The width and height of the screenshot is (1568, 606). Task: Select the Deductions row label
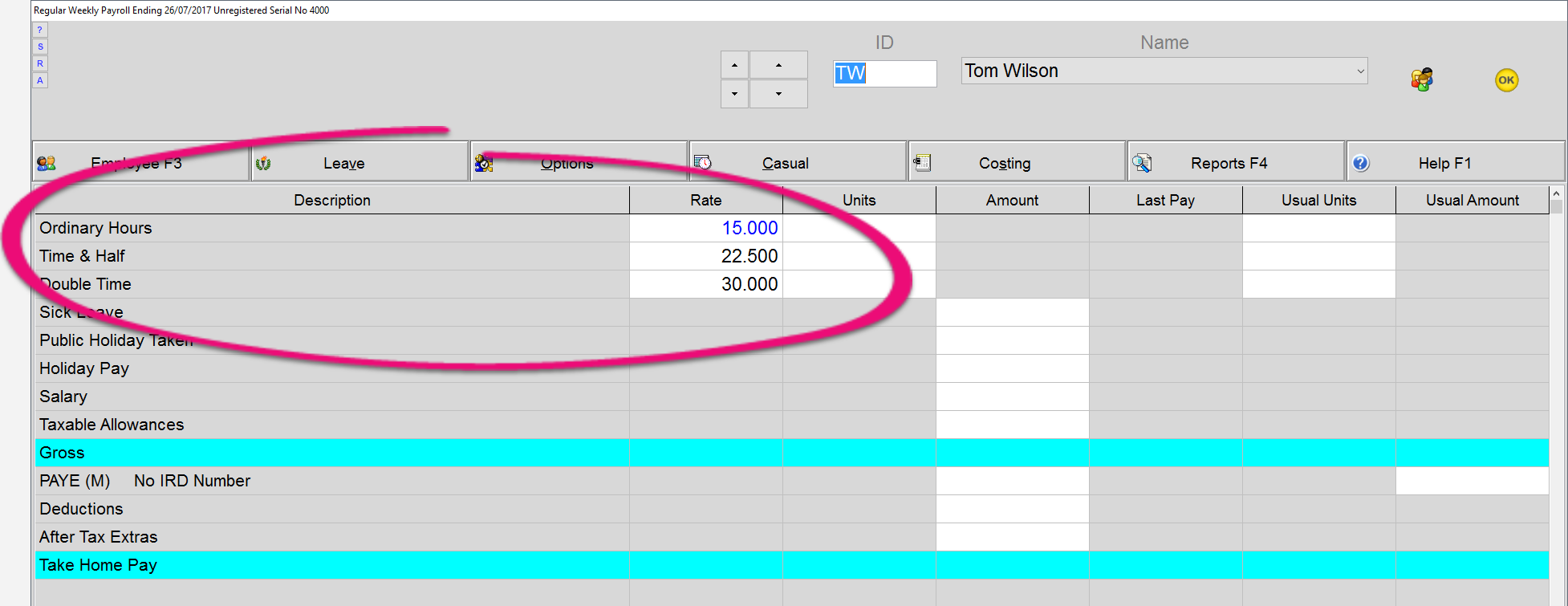(x=81, y=509)
